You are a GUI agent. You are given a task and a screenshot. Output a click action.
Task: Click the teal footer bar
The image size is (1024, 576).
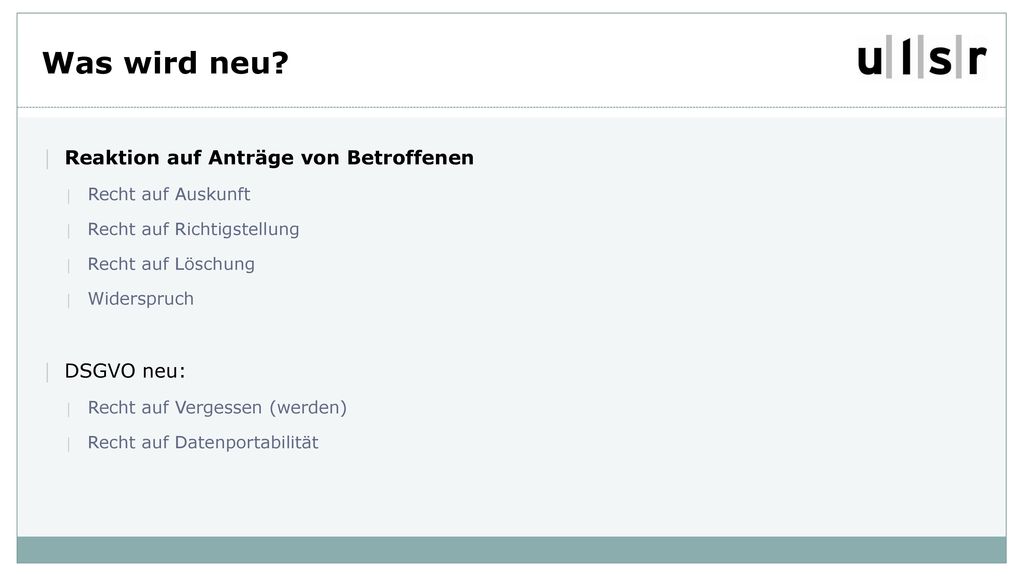[x=511, y=550]
